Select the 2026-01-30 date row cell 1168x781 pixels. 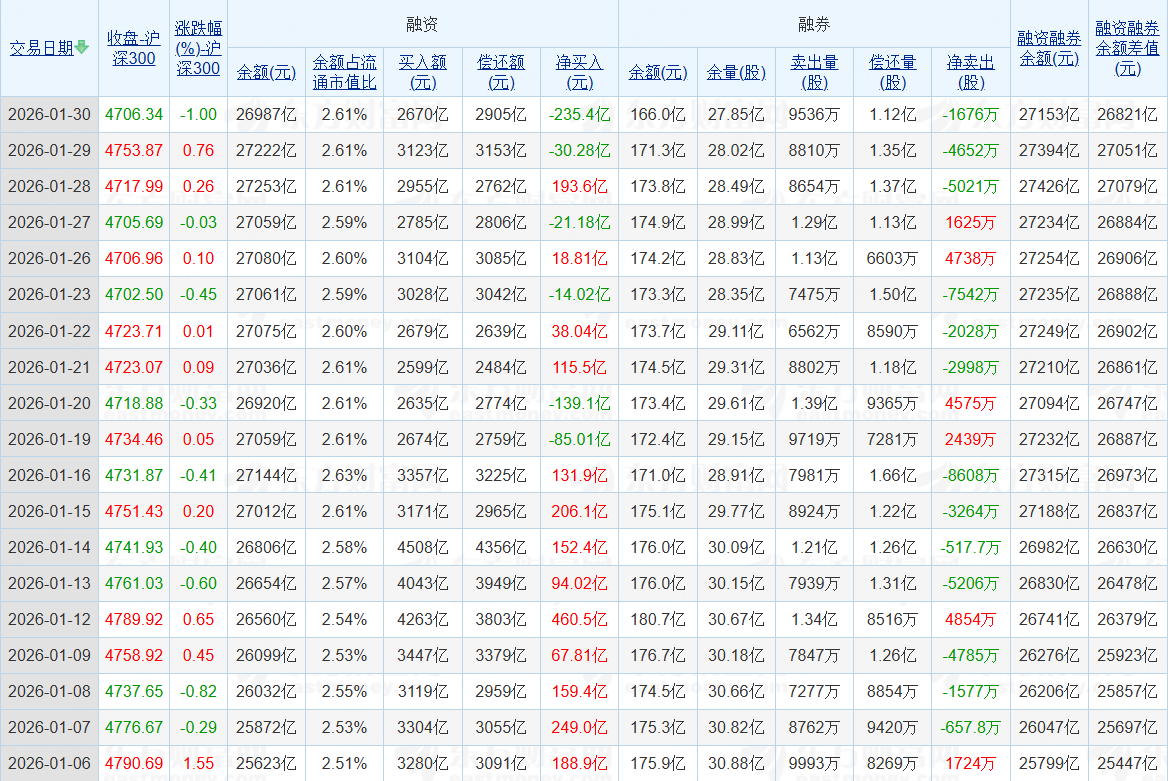49,114
